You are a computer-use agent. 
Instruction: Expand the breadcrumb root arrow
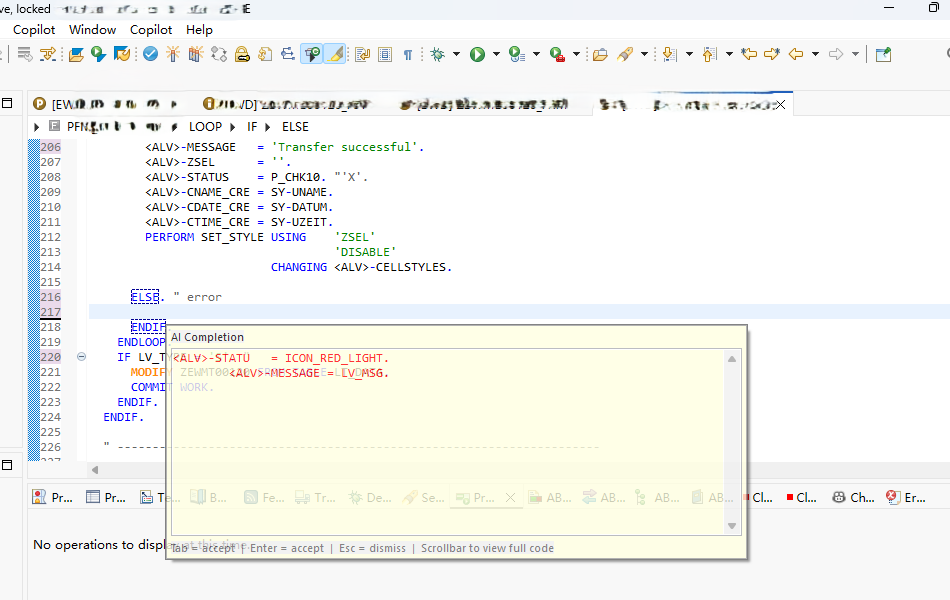pos(36,127)
